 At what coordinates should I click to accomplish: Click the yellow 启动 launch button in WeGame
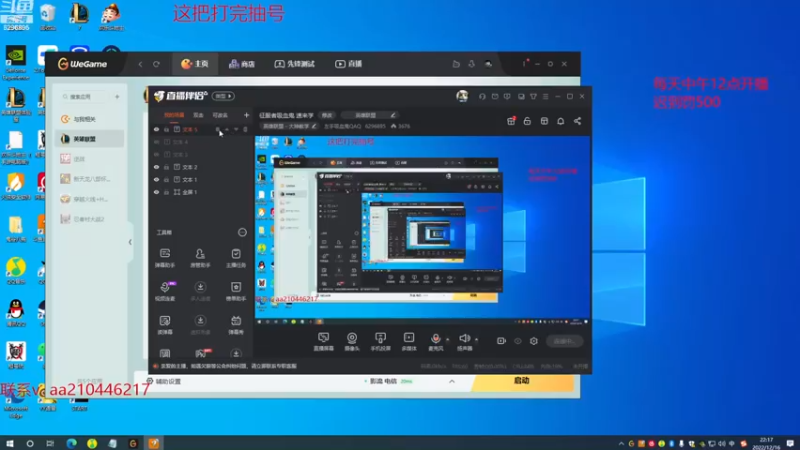[522, 381]
